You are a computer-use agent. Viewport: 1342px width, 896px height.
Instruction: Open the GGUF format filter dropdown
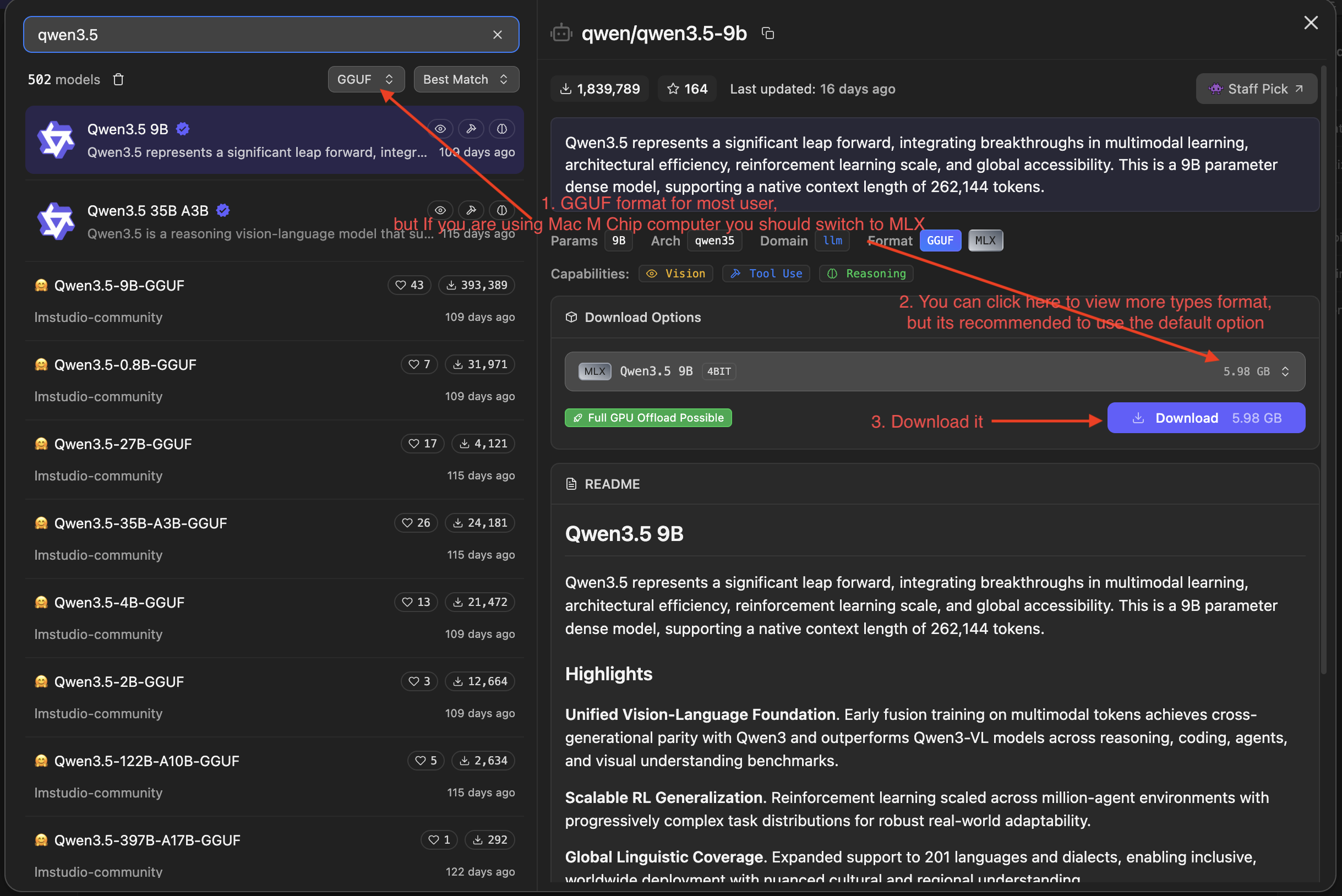pos(366,79)
